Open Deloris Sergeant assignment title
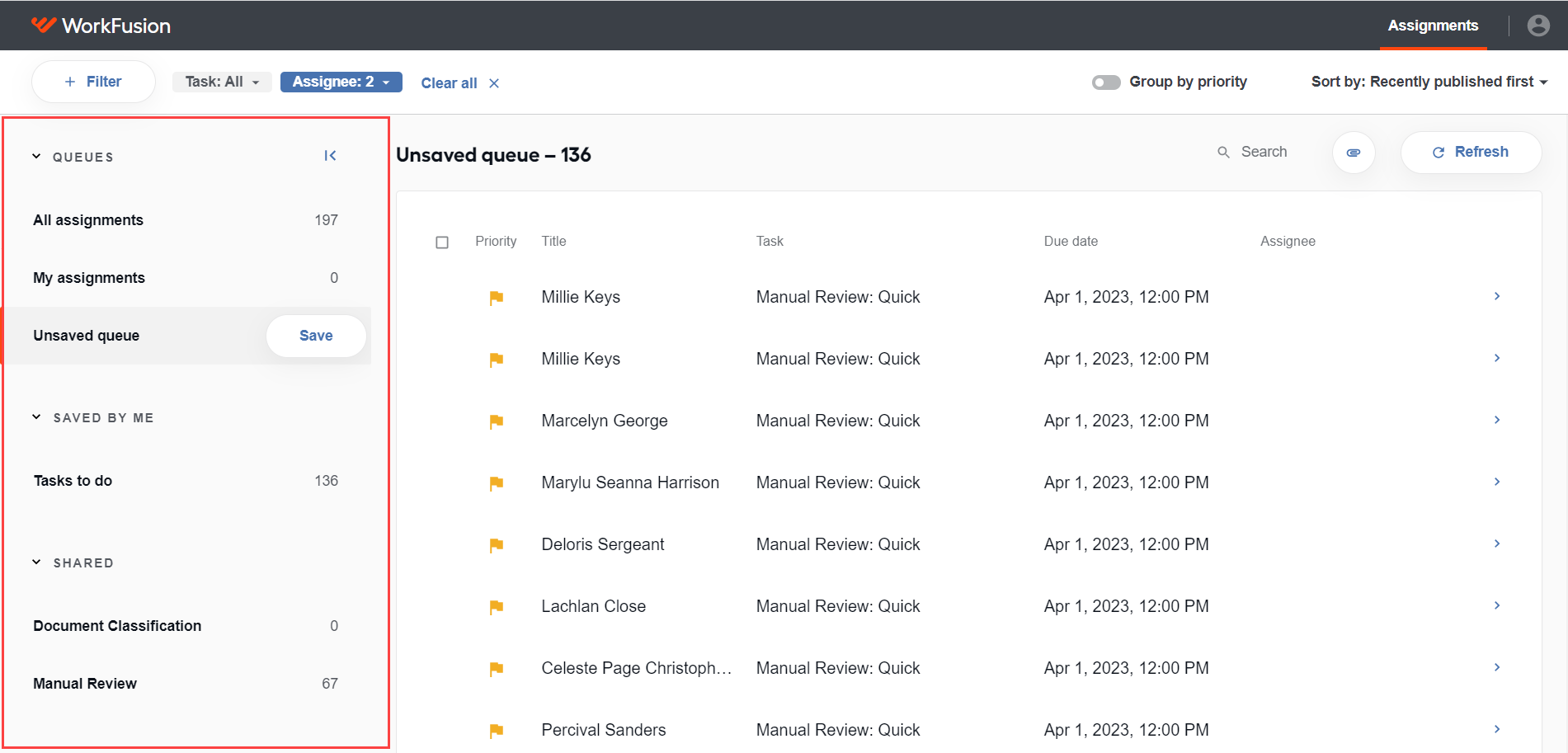The height and width of the screenshot is (753, 1568). (603, 544)
